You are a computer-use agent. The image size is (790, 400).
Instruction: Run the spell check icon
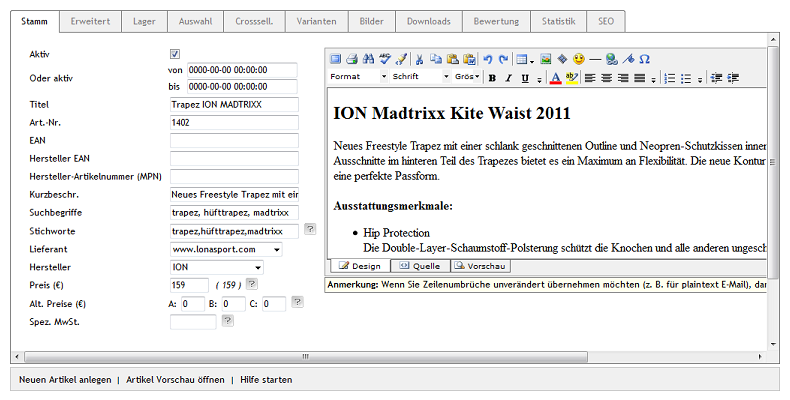(x=385, y=59)
